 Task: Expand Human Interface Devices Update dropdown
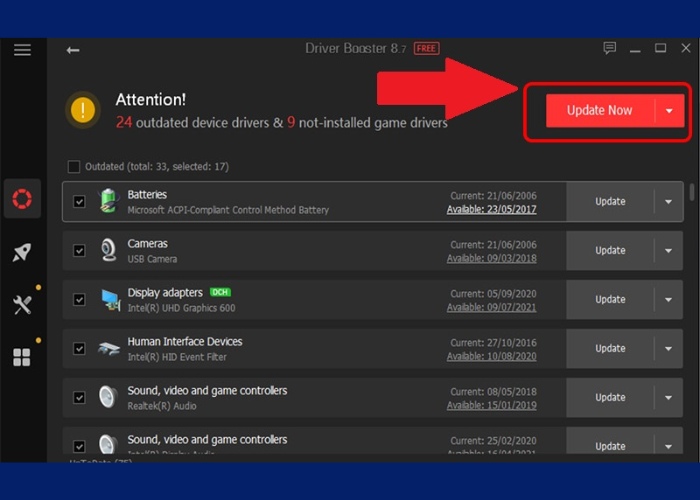coord(669,349)
